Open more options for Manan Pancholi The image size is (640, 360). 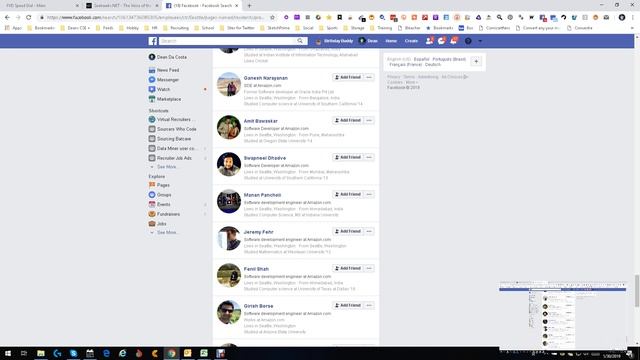click(369, 194)
